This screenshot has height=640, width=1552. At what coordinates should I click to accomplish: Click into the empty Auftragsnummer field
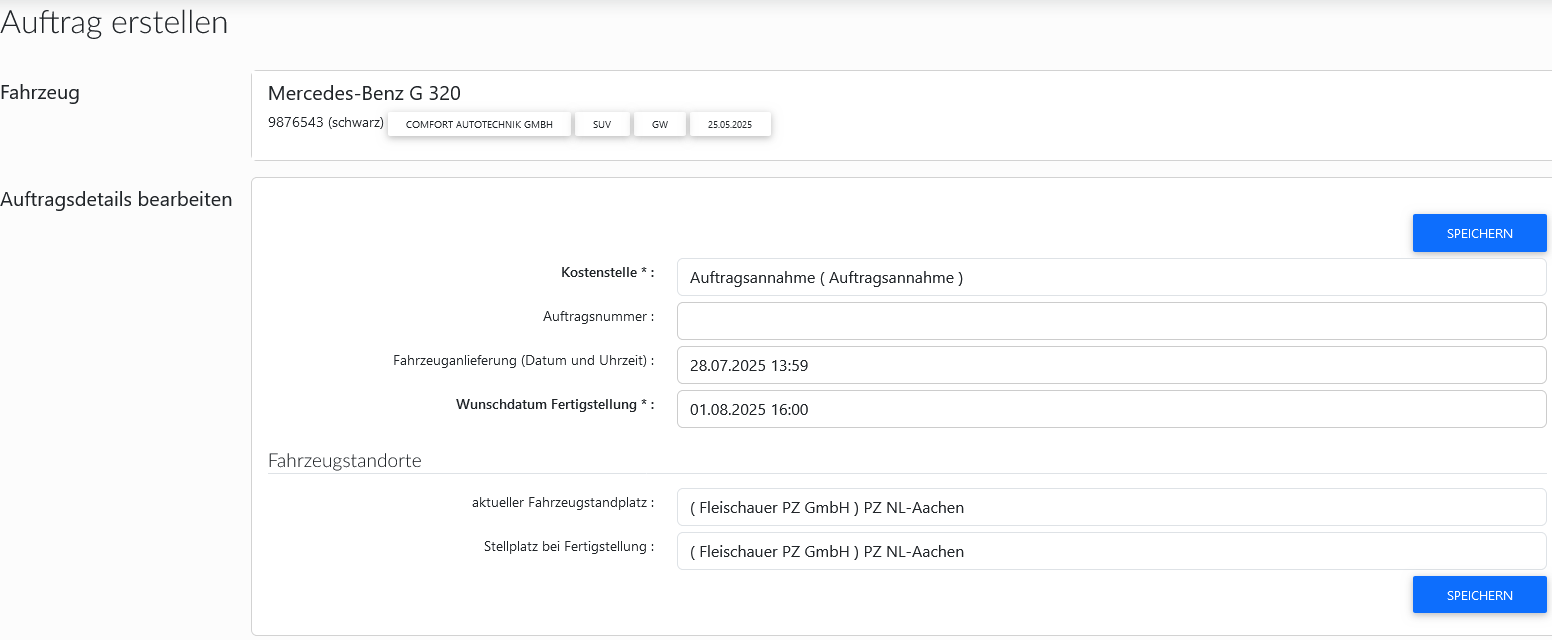(1111, 320)
